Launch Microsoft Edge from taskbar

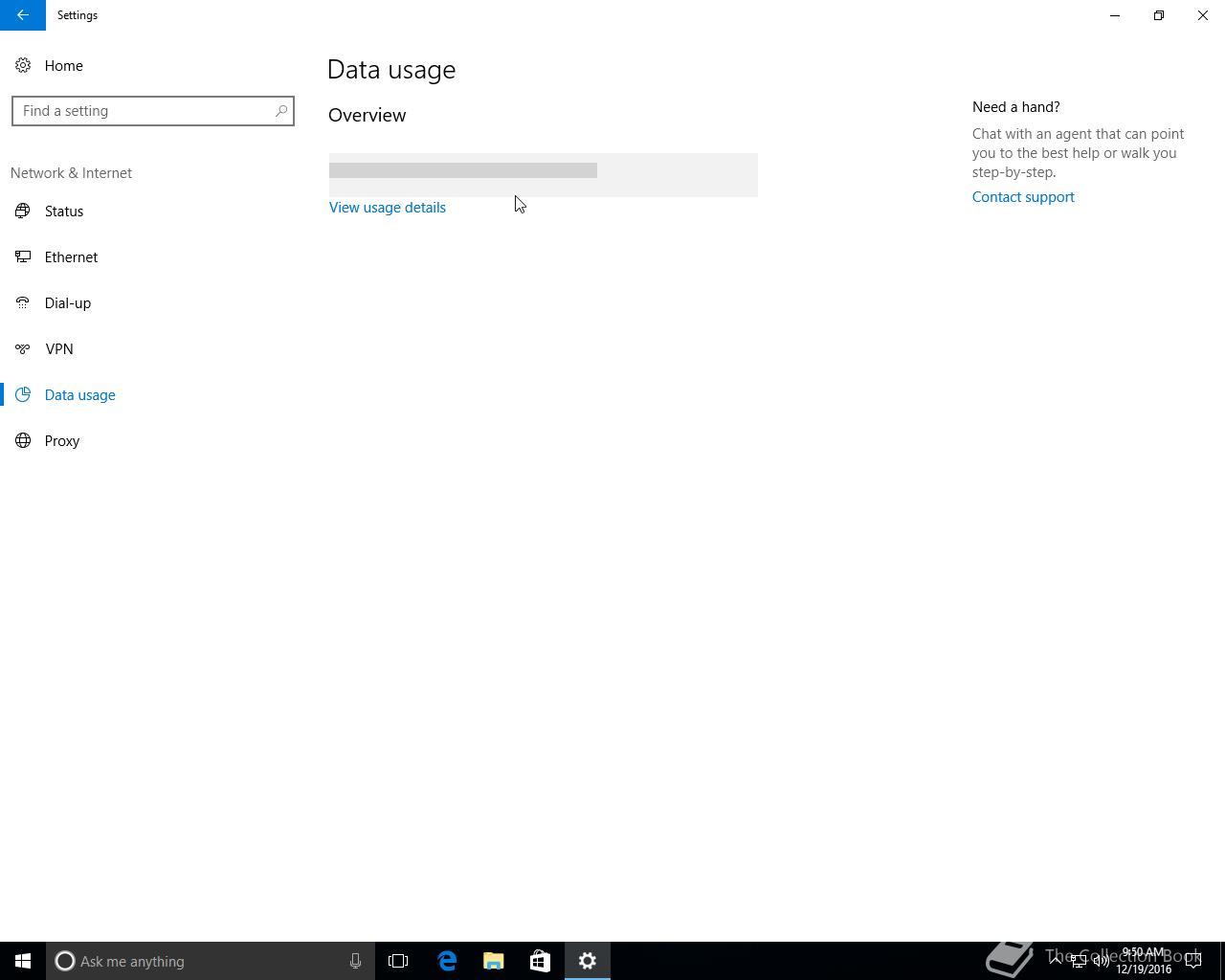(x=447, y=961)
